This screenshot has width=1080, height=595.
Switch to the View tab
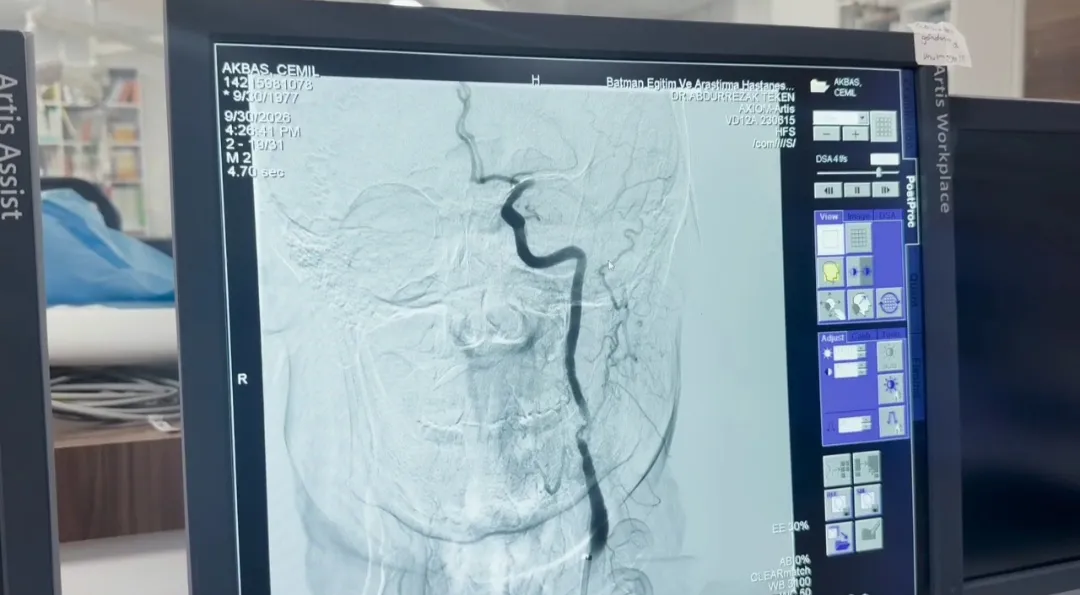(x=829, y=217)
